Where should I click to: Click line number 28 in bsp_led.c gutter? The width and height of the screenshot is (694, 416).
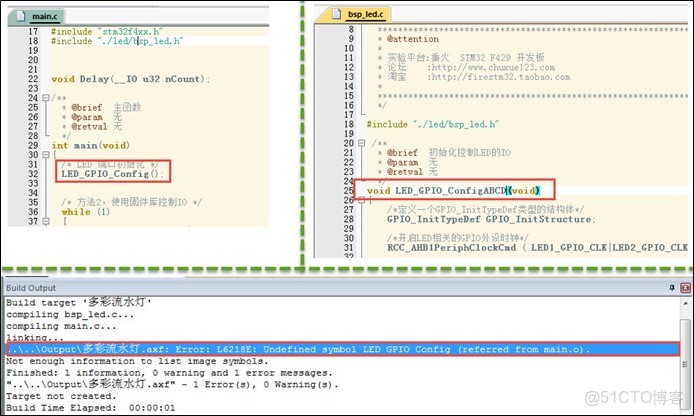pos(349,219)
